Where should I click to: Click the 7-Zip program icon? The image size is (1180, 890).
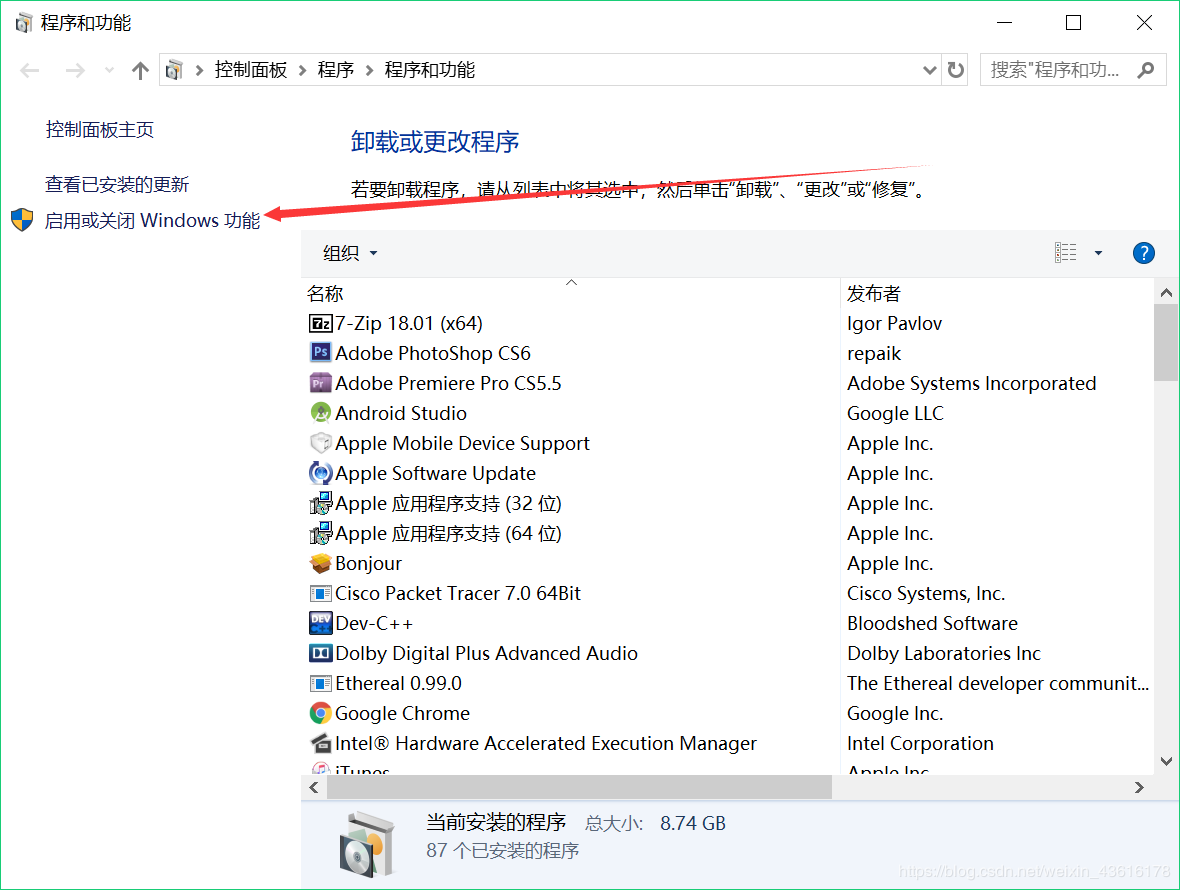(321, 323)
